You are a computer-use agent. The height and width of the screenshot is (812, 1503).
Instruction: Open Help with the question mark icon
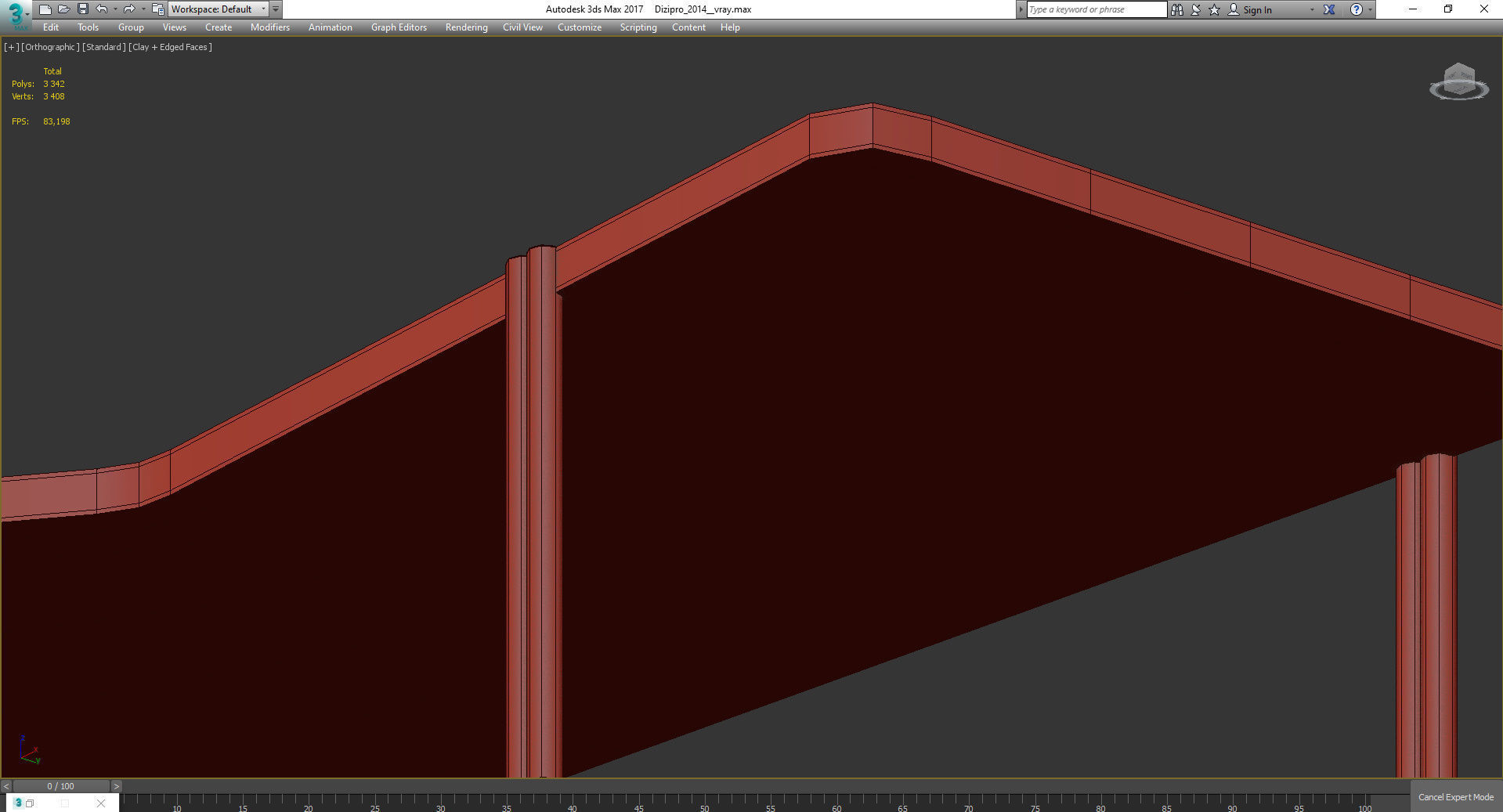pyautogui.click(x=1357, y=9)
